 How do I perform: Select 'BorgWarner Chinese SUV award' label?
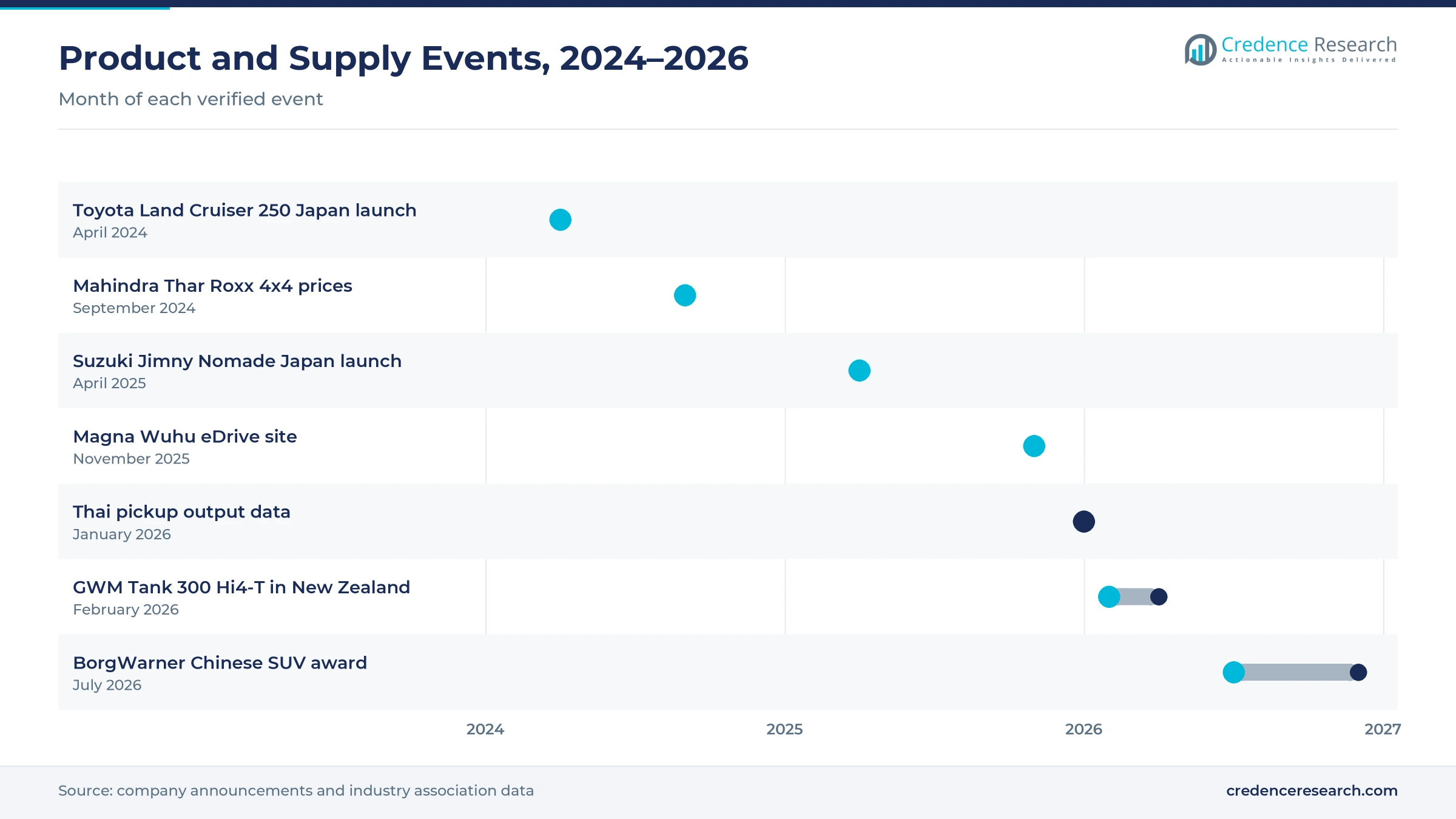pos(220,662)
